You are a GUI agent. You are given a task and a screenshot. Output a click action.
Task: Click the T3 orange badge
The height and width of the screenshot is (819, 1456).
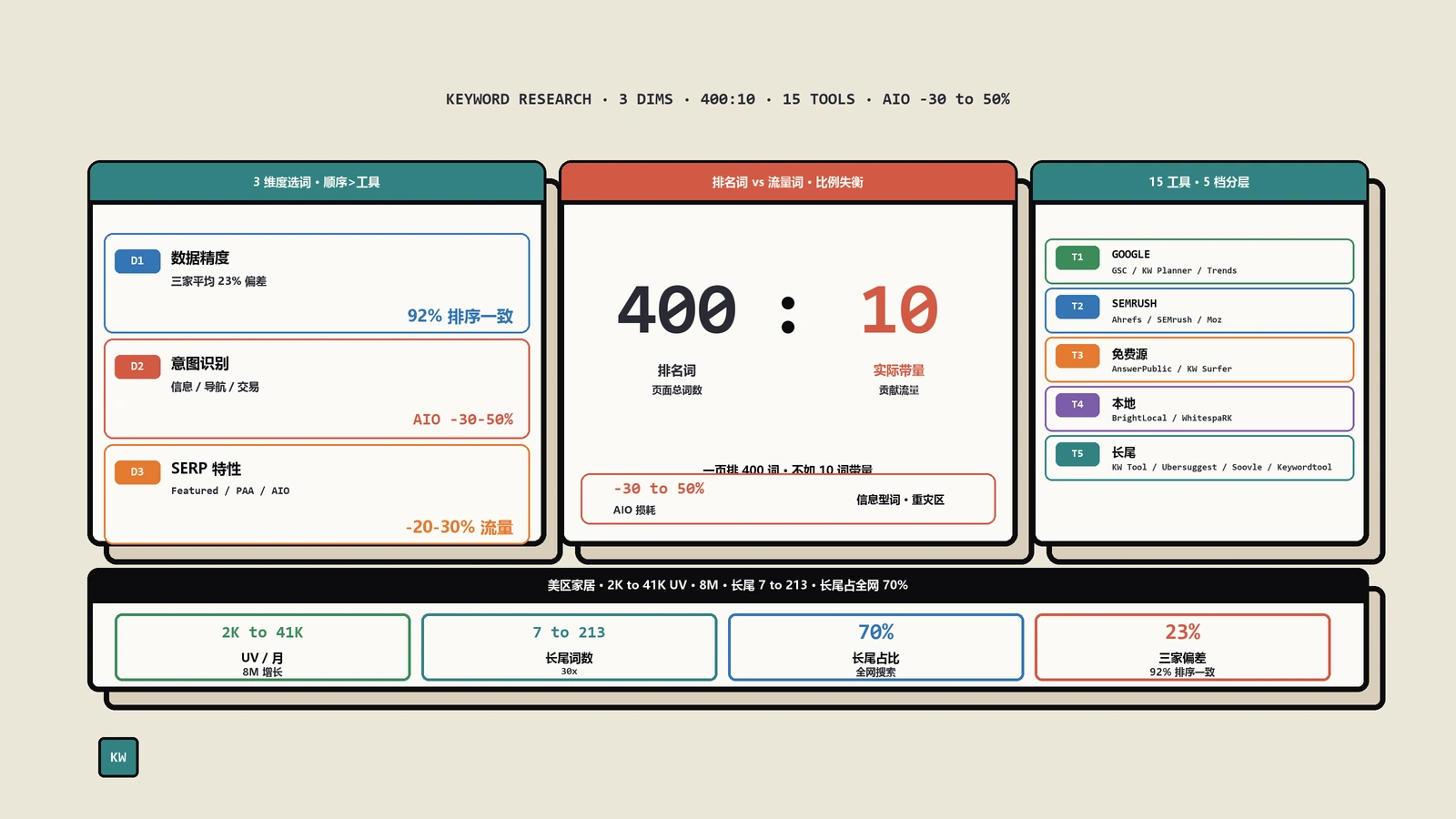pos(1077,356)
